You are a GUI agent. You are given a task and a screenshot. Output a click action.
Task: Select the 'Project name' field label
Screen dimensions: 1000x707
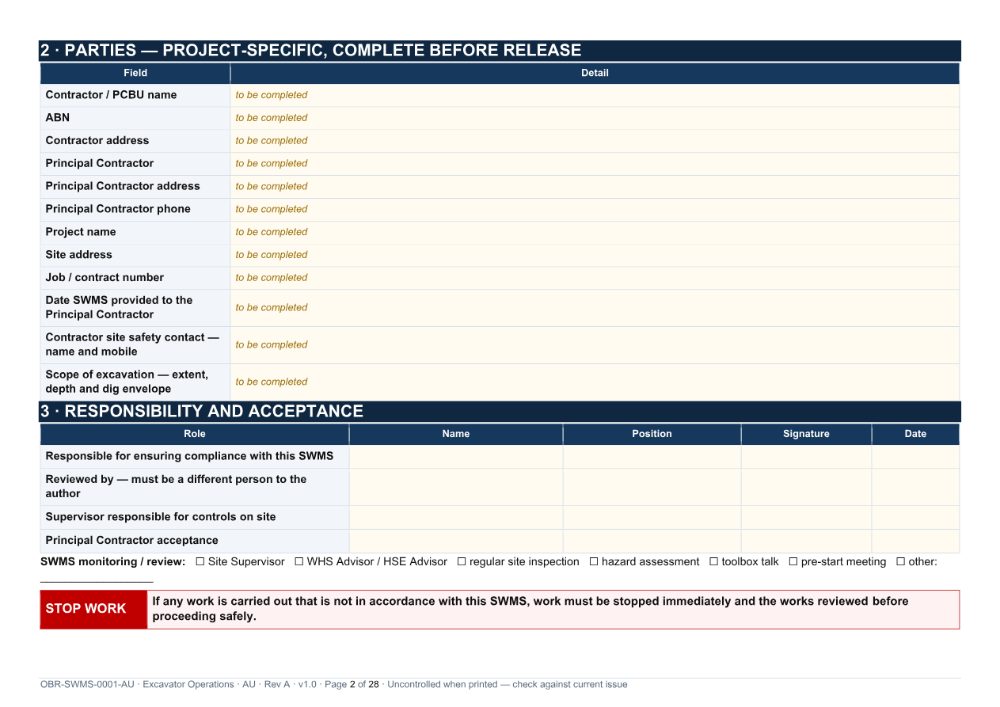pos(80,232)
